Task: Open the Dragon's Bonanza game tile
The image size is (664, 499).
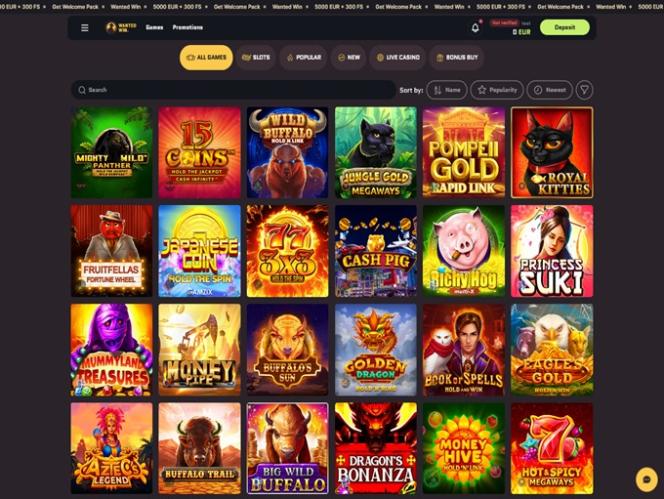Action: 376,448
